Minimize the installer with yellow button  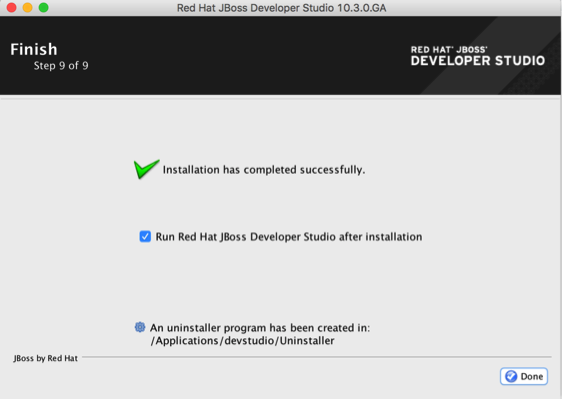(28, 8)
